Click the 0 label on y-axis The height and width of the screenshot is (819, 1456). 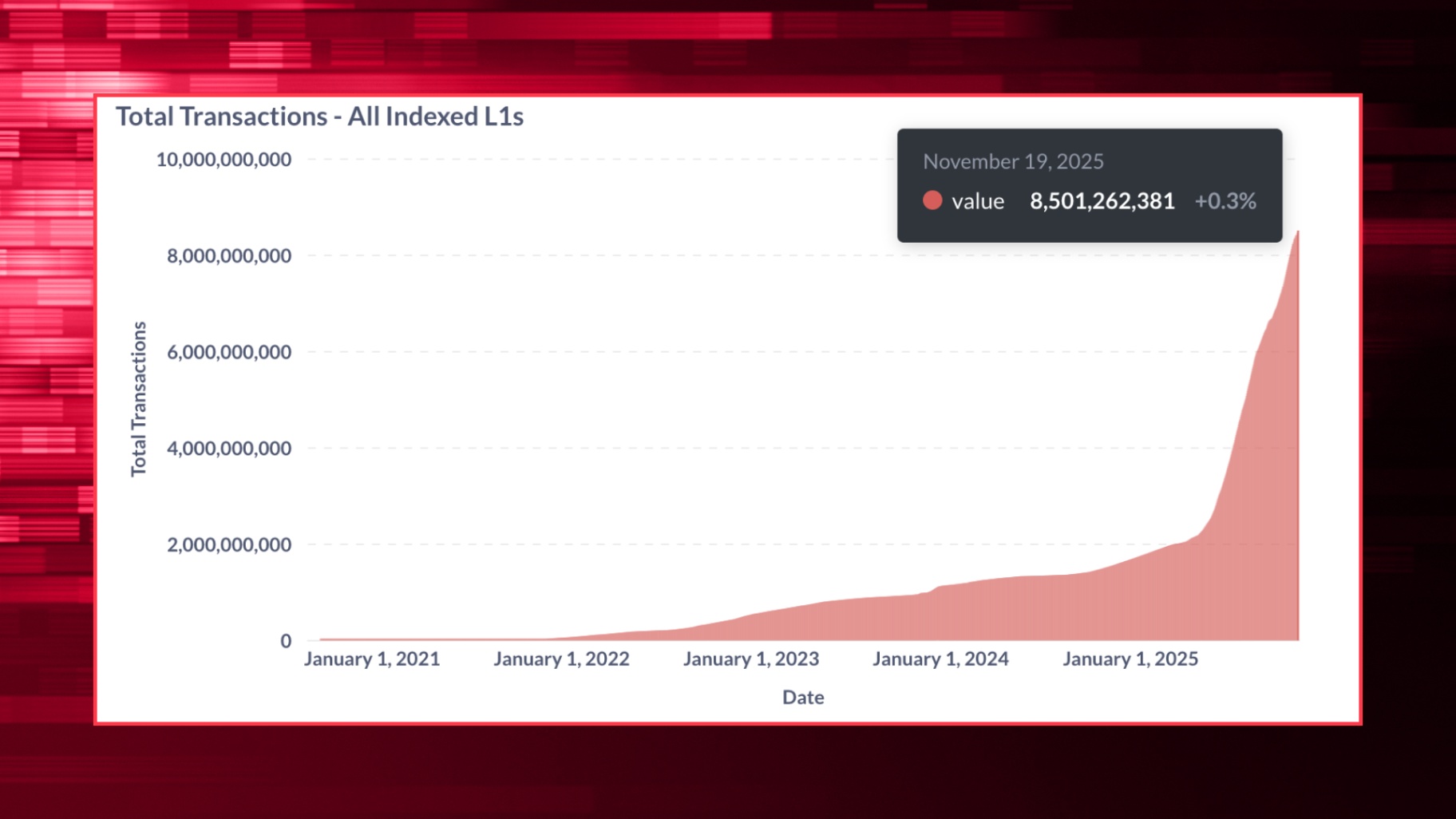point(286,641)
